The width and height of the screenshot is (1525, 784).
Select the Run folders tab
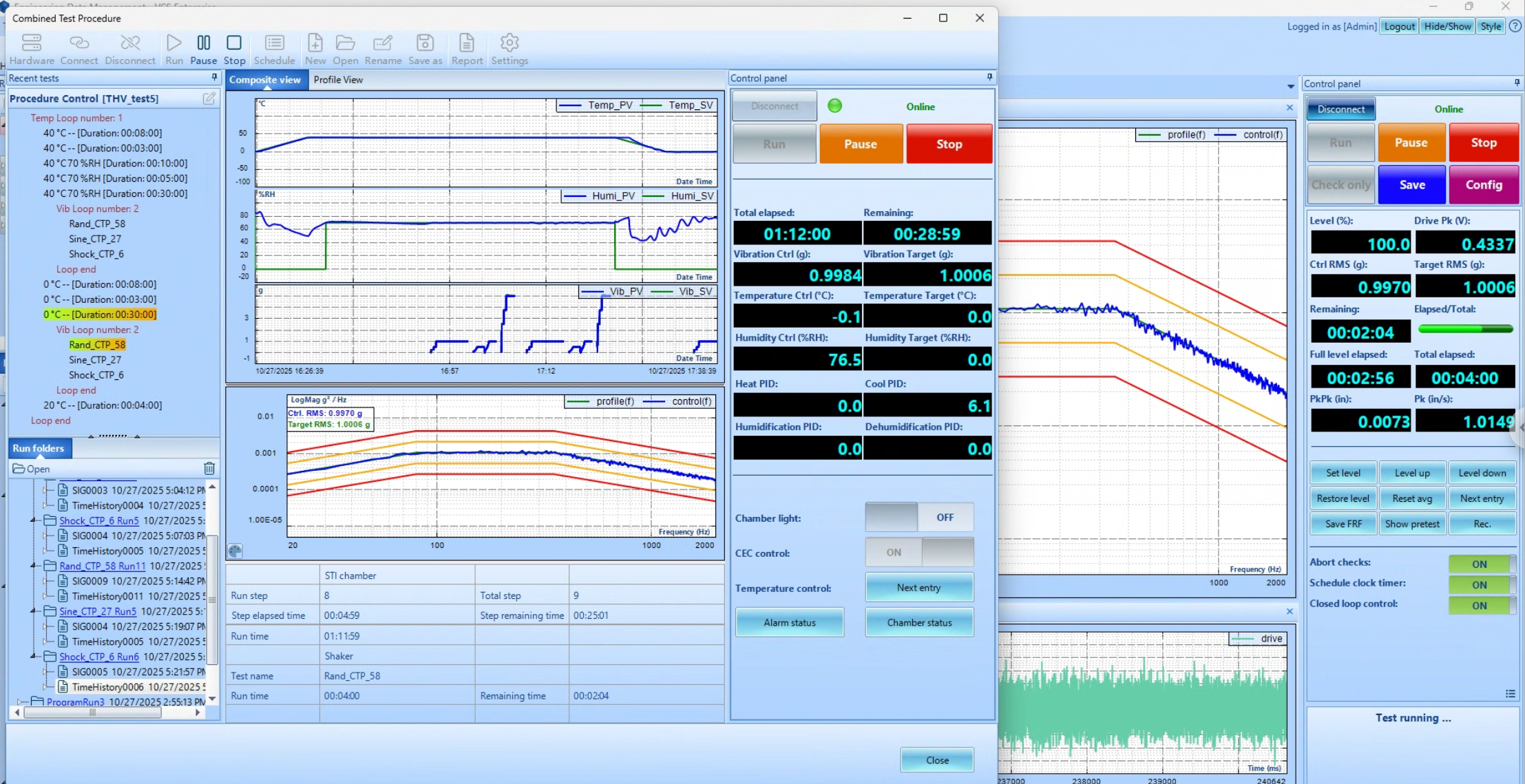click(39, 448)
